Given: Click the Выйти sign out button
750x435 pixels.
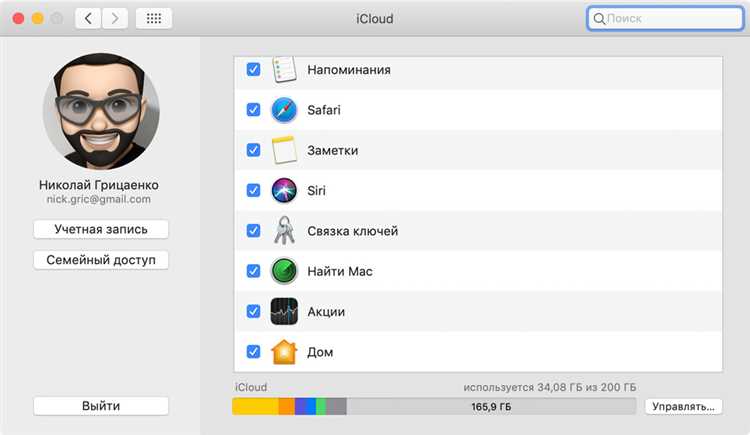Looking at the screenshot, I should click(101, 406).
